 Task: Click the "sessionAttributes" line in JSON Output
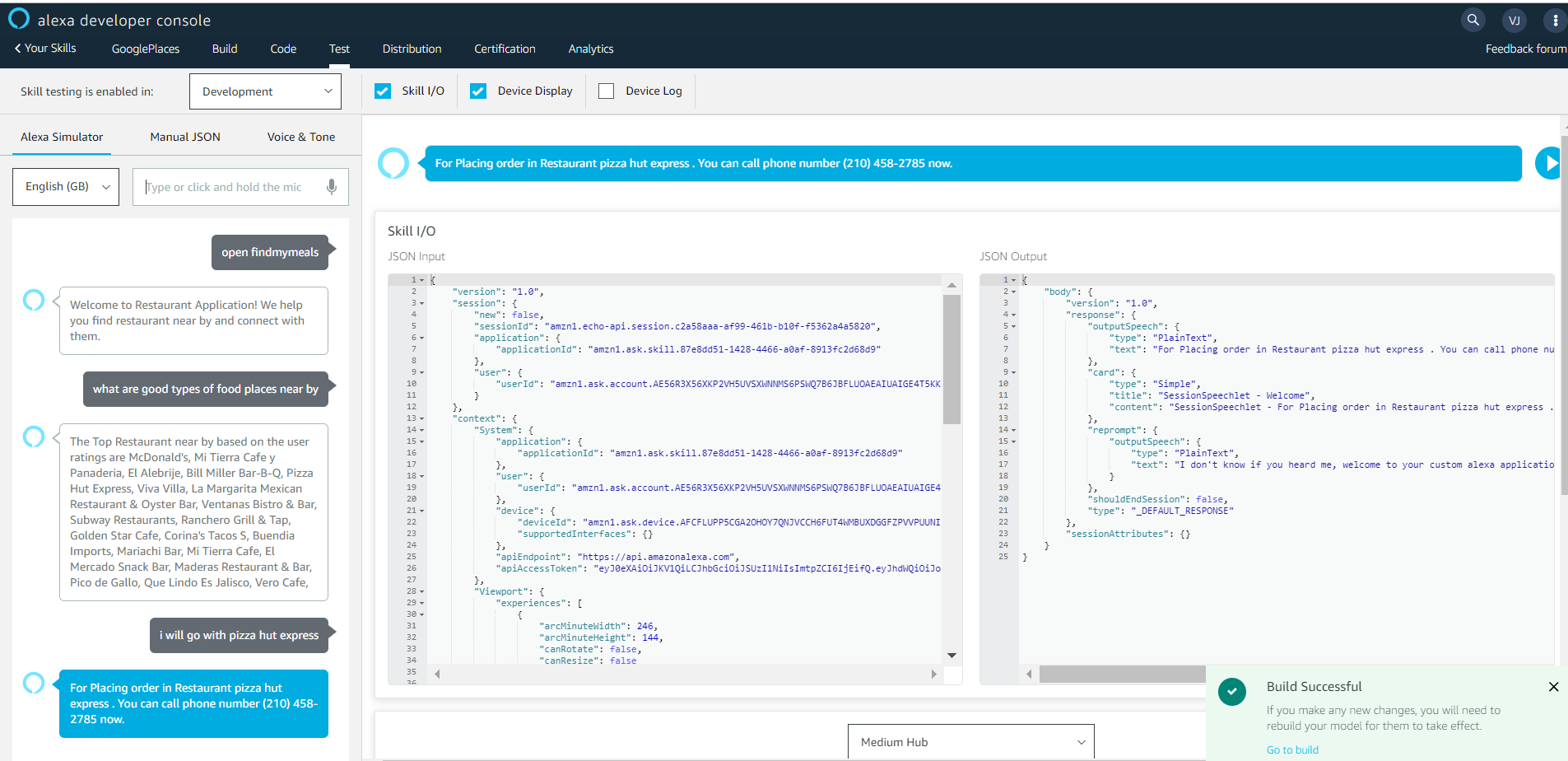(1128, 534)
